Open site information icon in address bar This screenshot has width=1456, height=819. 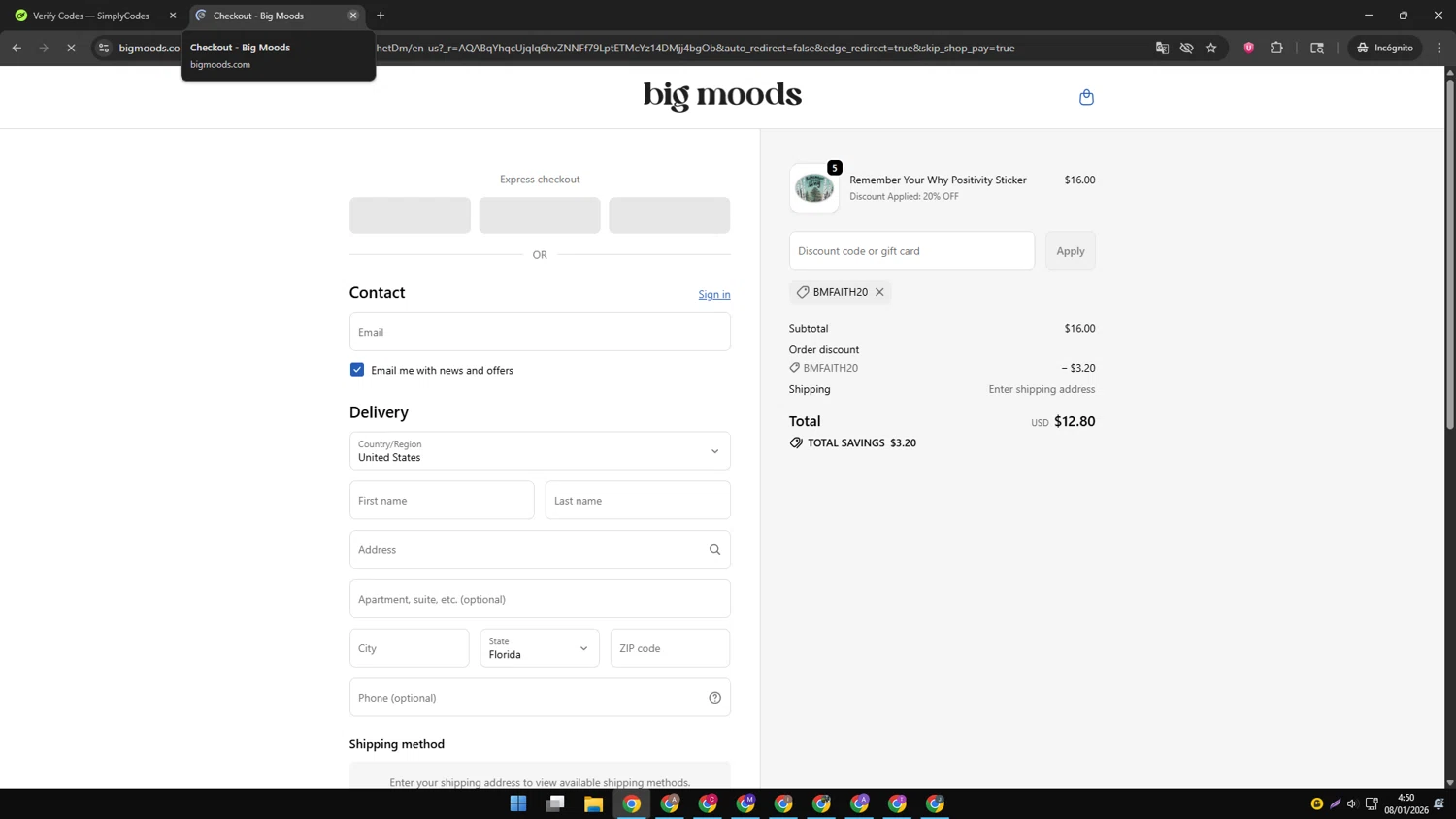[104, 48]
